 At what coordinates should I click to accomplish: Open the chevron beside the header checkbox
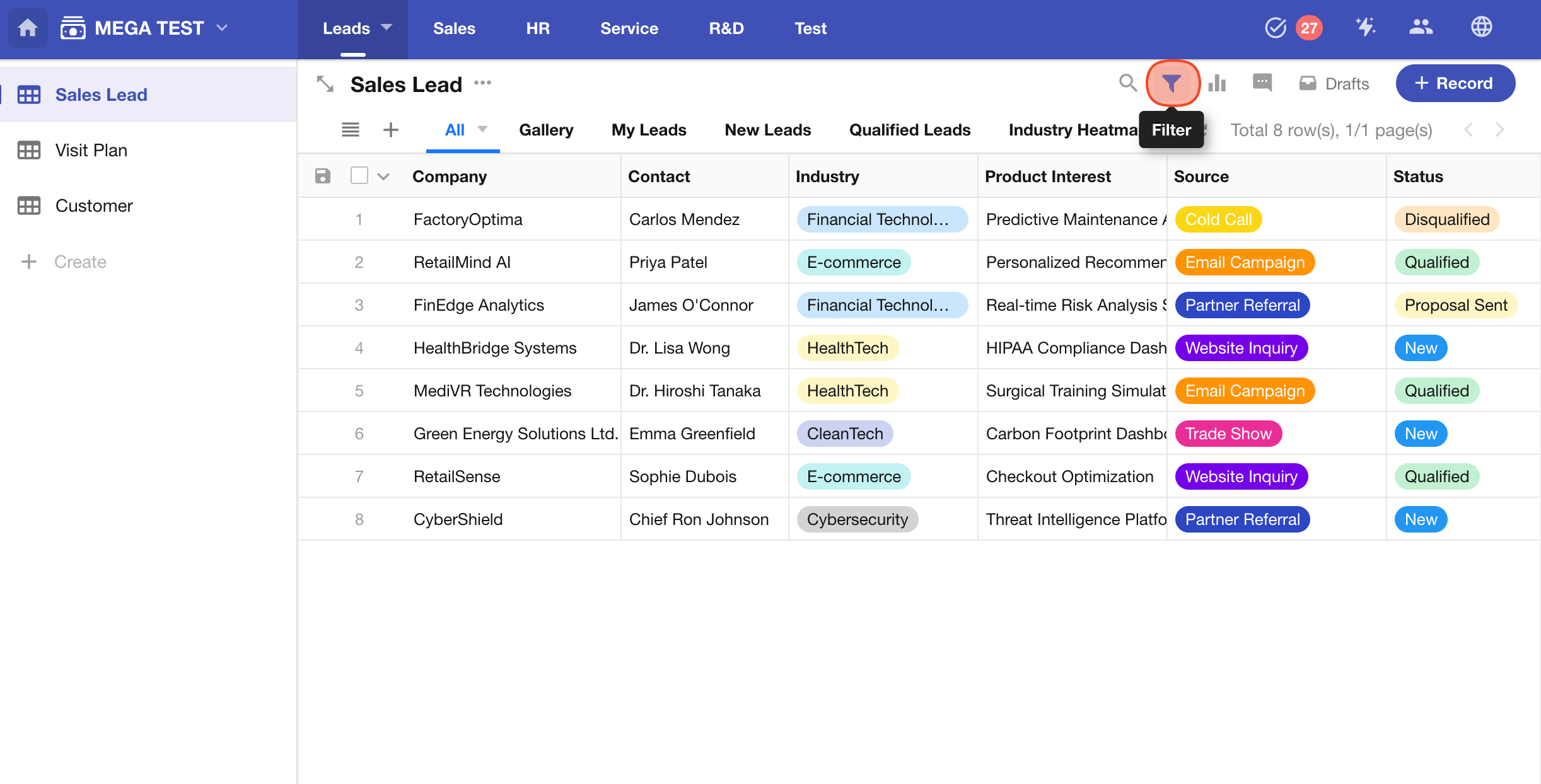383,176
